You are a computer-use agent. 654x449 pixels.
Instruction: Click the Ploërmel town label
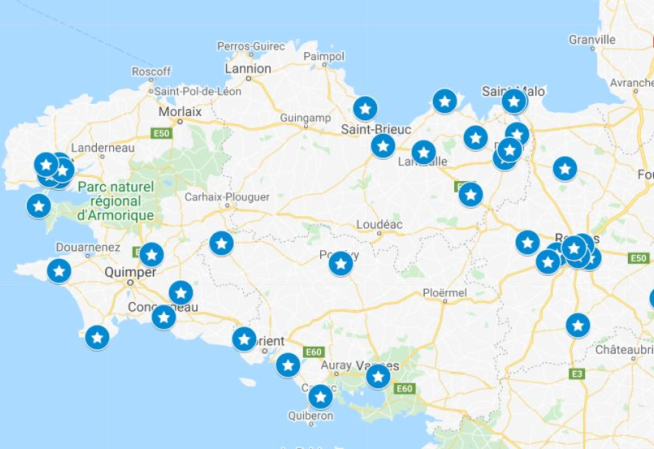[x=445, y=293]
